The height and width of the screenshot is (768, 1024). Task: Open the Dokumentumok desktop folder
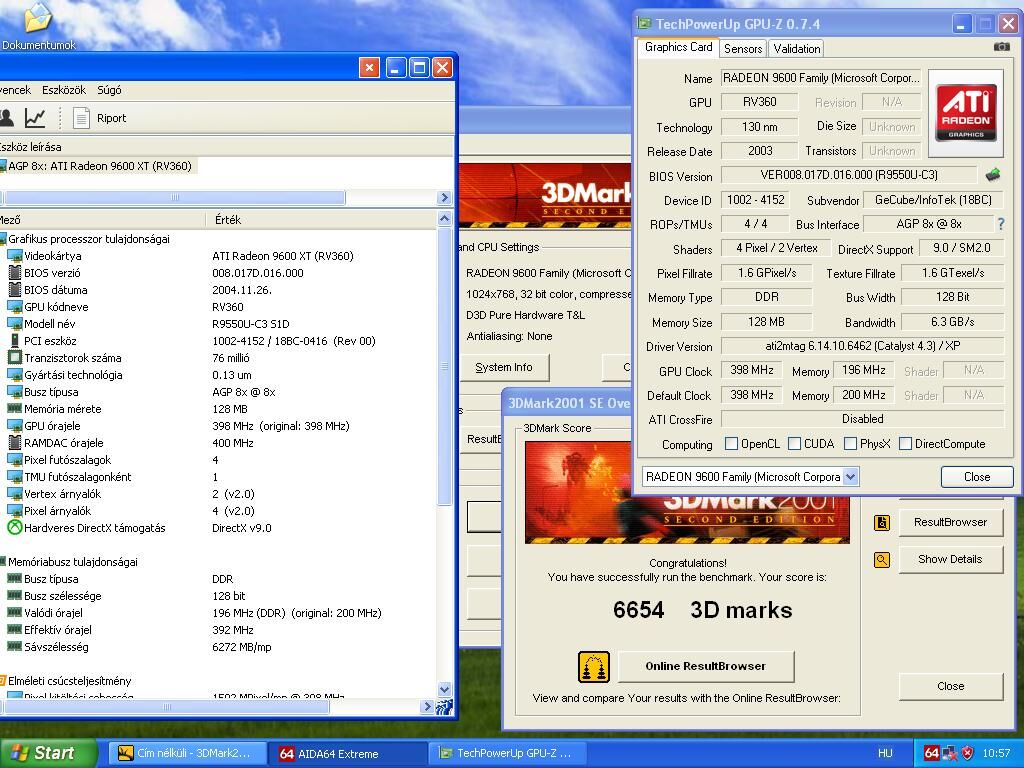(38, 26)
